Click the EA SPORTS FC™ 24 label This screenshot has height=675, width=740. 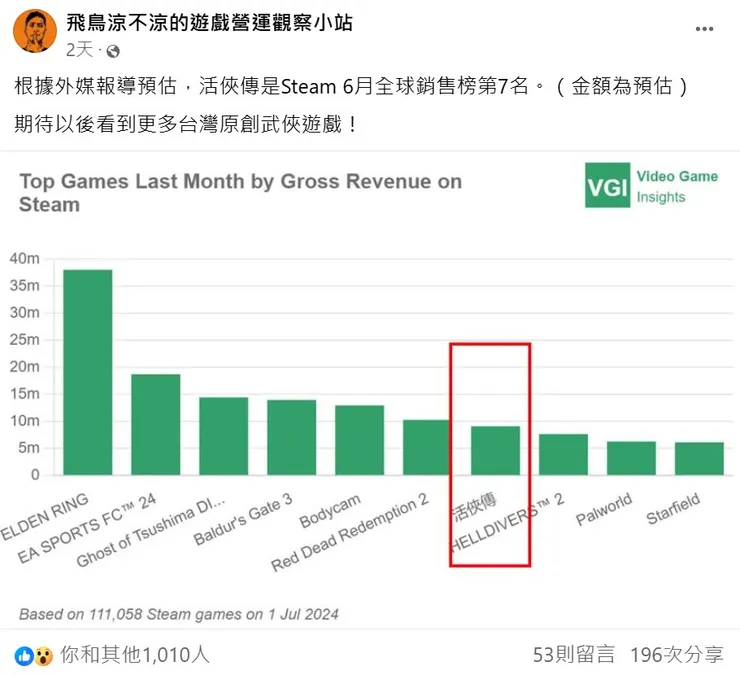point(87,528)
